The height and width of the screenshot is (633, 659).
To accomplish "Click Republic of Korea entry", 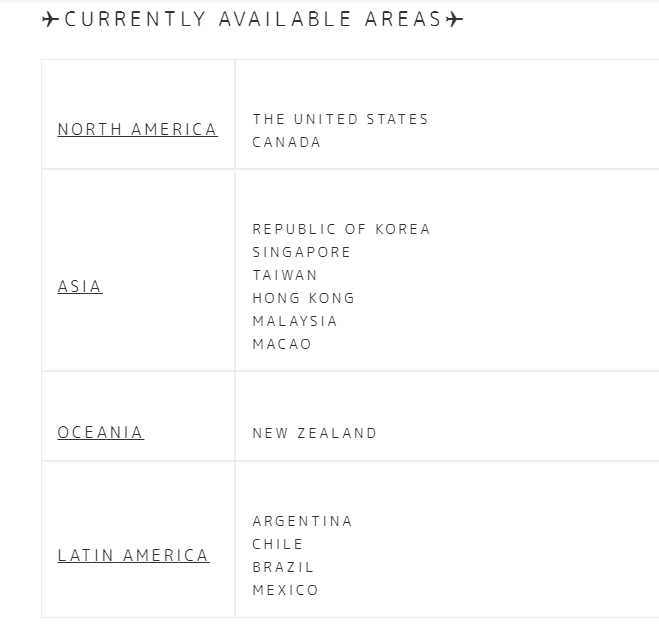I will (341, 229).
